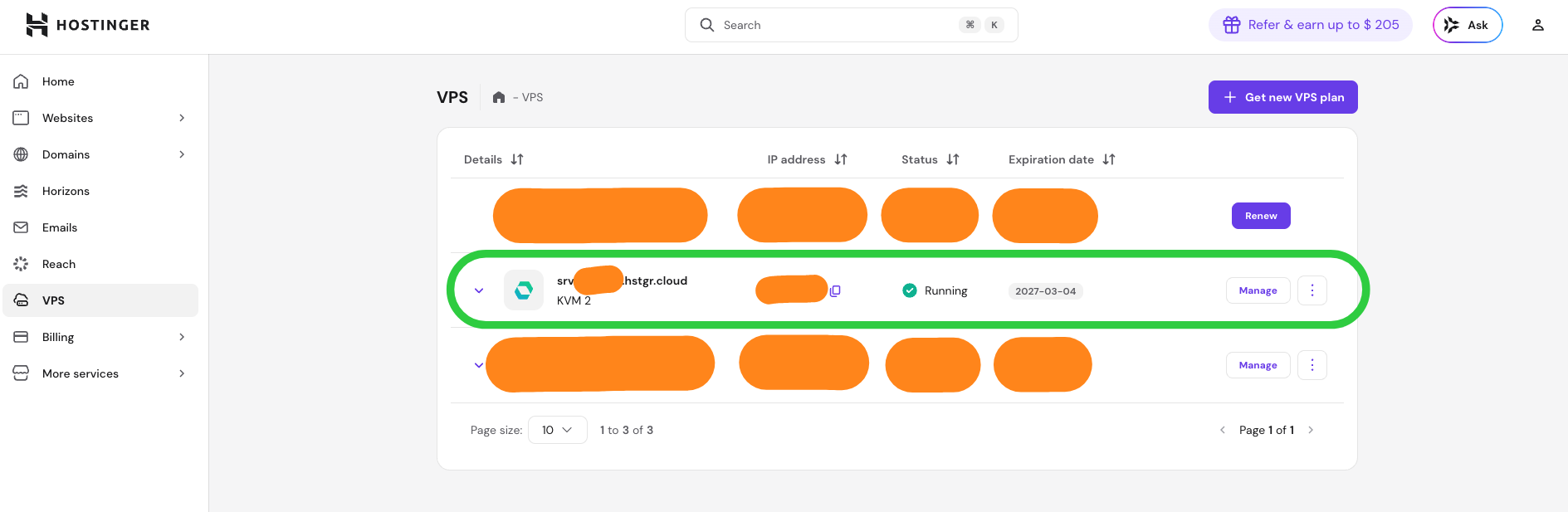The image size is (1568, 512).
Task: Select the VPS sidebar item
Action: (100, 300)
